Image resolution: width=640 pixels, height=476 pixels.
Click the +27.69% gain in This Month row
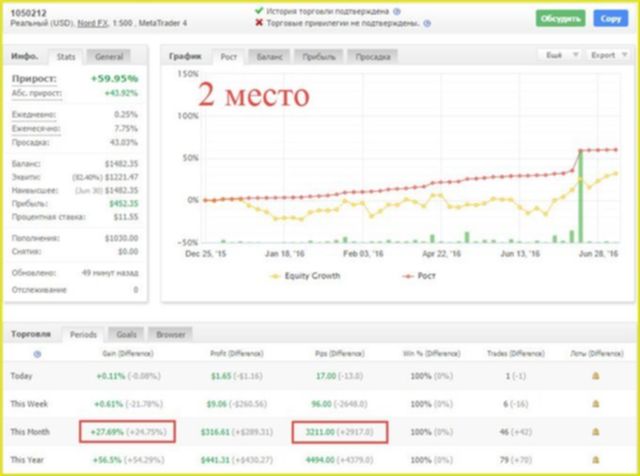(x=107, y=432)
